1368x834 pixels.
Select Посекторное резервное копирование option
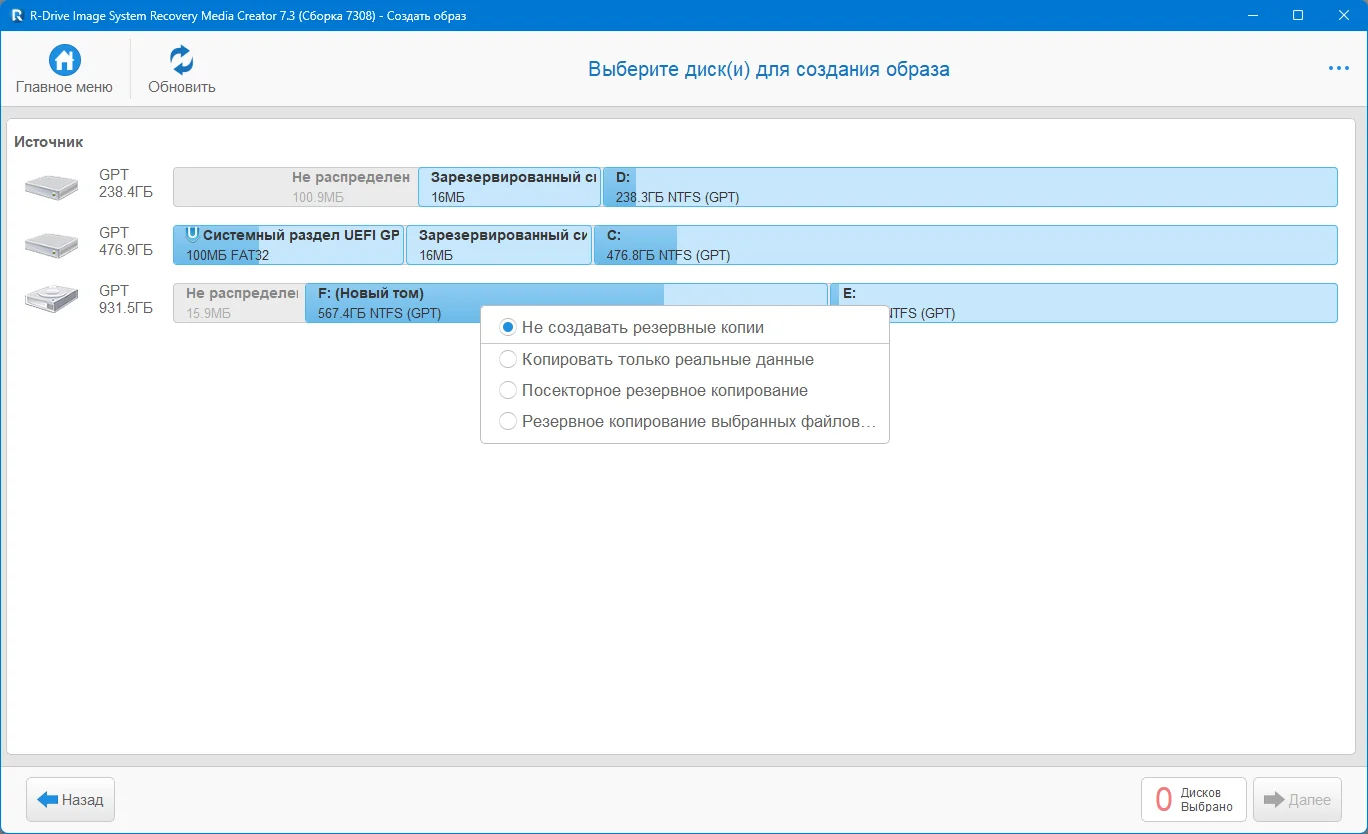pyautogui.click(x=508, y=390)
